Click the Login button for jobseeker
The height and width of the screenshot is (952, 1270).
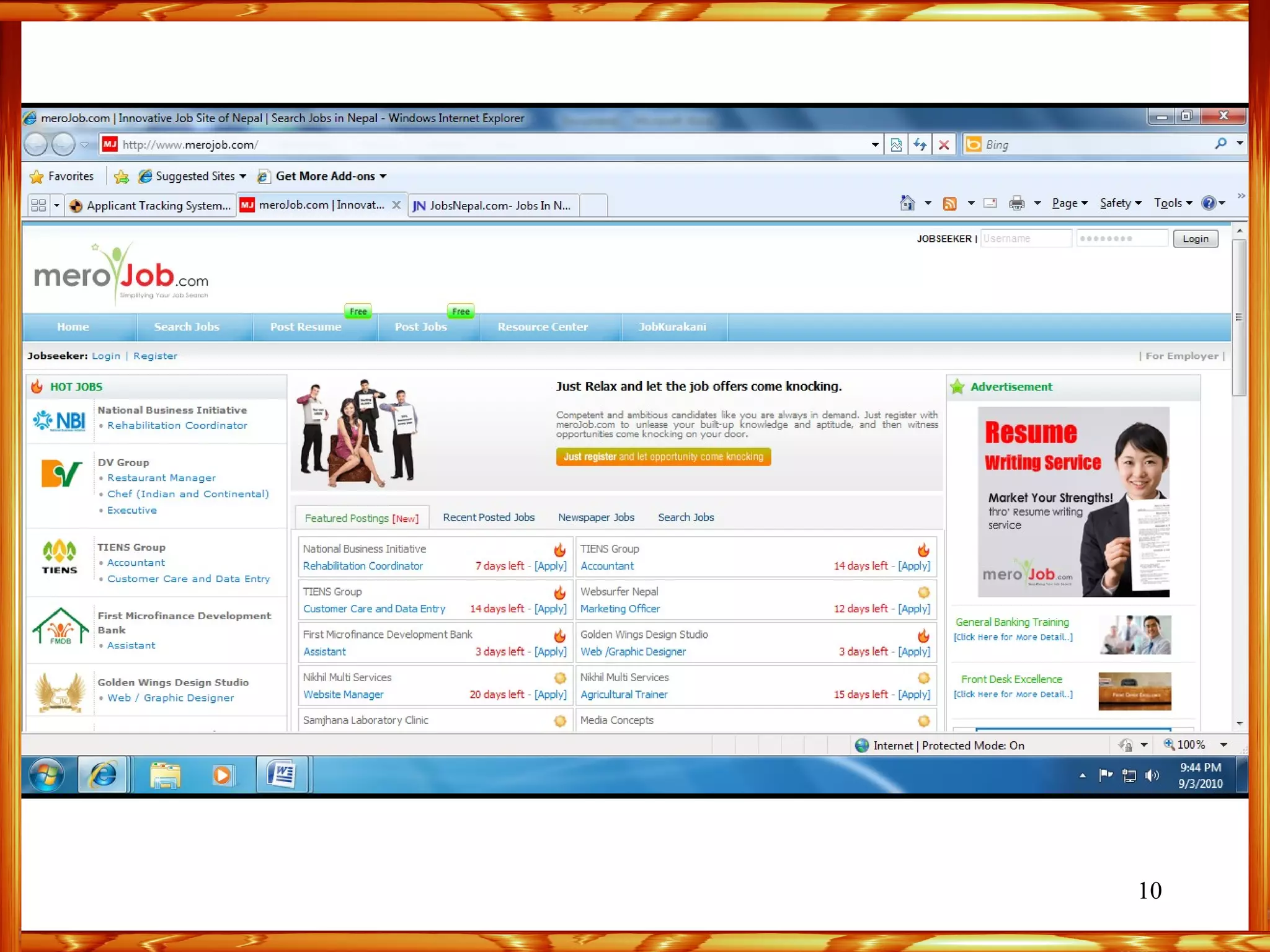pyautogui.click(x=1195, y=239)
